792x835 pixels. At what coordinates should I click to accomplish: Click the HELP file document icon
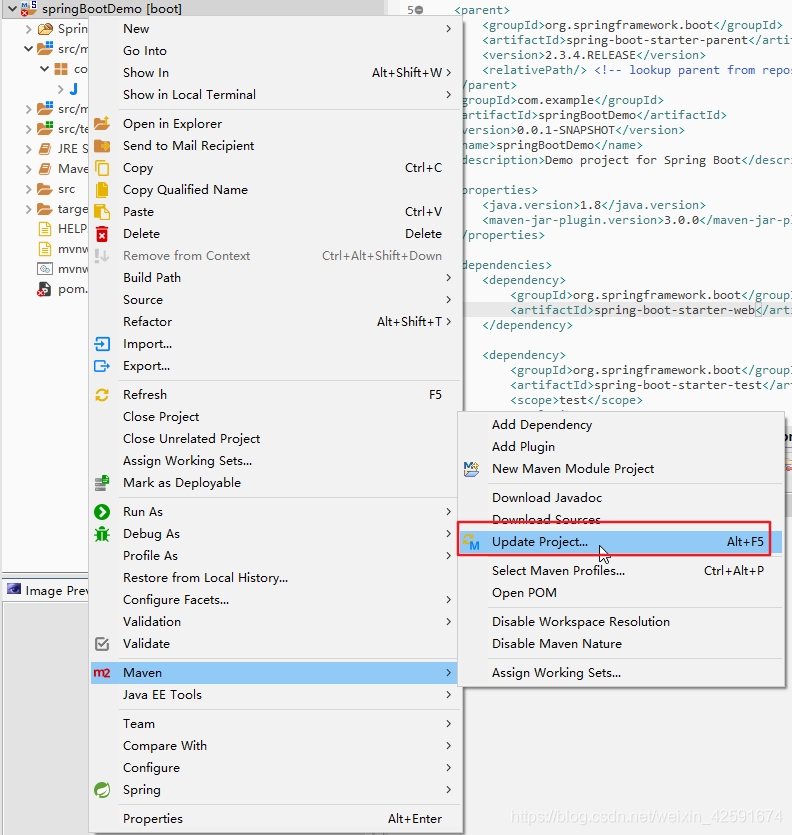pos(45,229)
